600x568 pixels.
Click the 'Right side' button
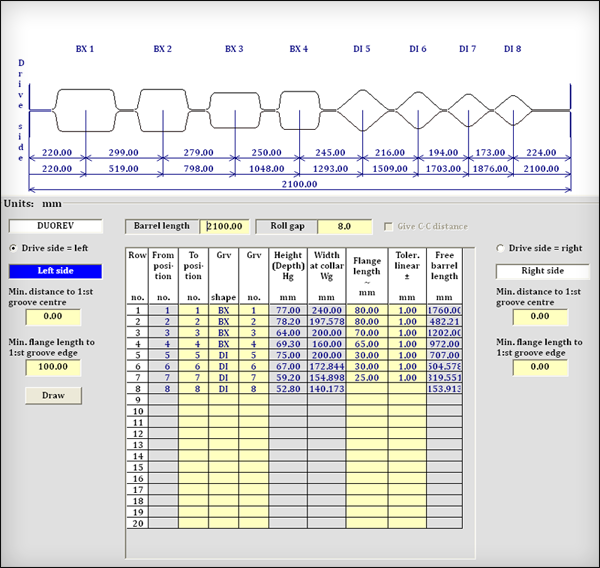pos(543,271)
